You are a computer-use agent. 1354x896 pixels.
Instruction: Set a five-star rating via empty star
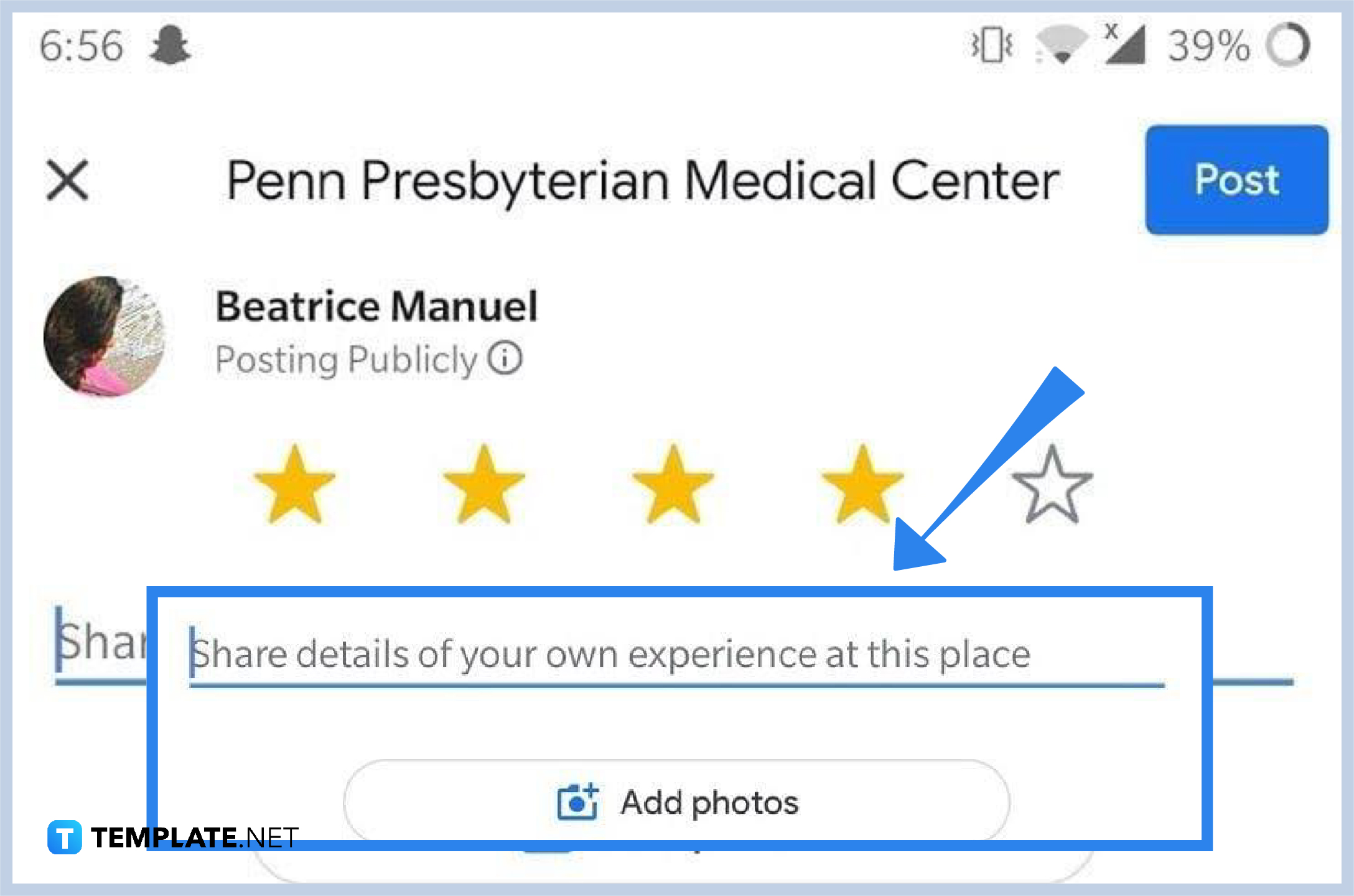(x=1052, y=485)
